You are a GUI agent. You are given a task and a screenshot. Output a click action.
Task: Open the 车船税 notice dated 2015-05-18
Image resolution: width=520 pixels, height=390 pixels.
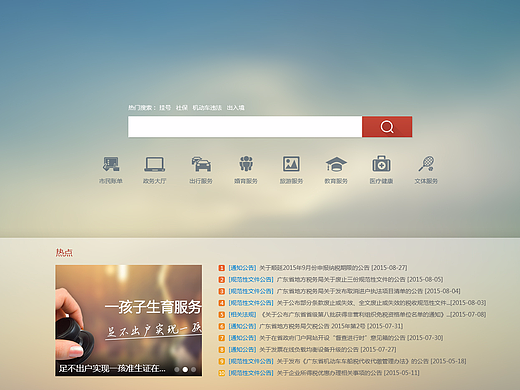[372, 361]
